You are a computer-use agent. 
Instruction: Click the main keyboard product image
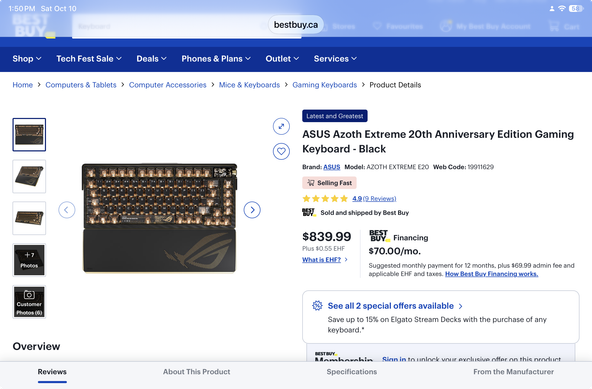(159, 218)
